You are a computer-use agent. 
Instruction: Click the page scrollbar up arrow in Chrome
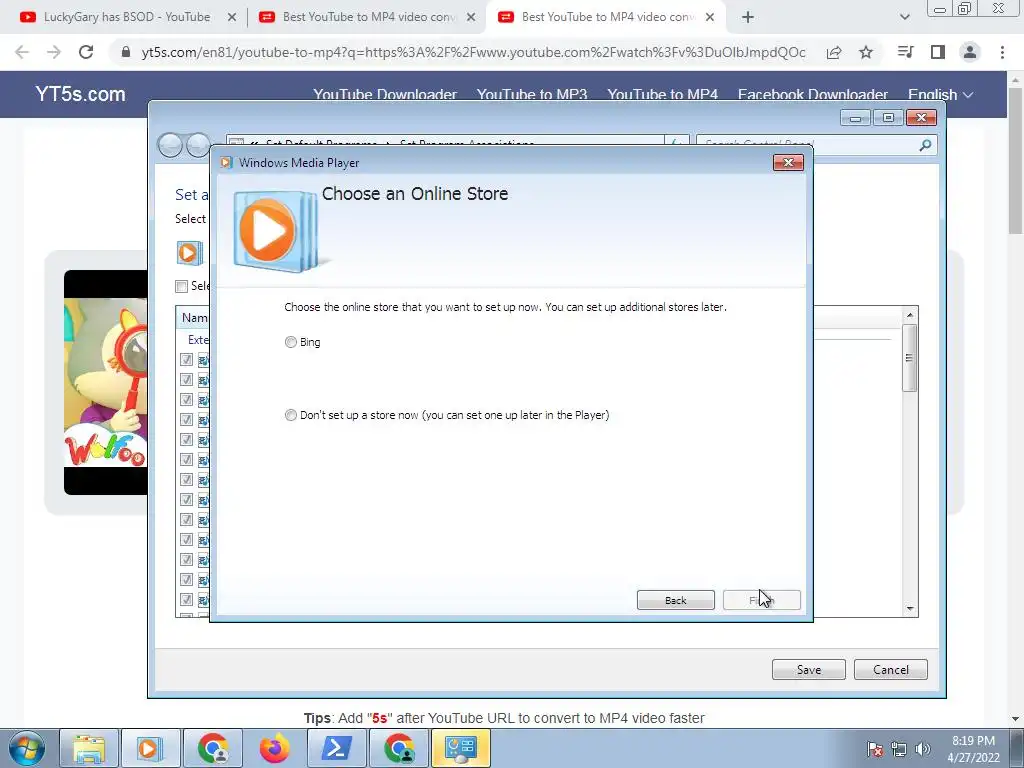1016,80
